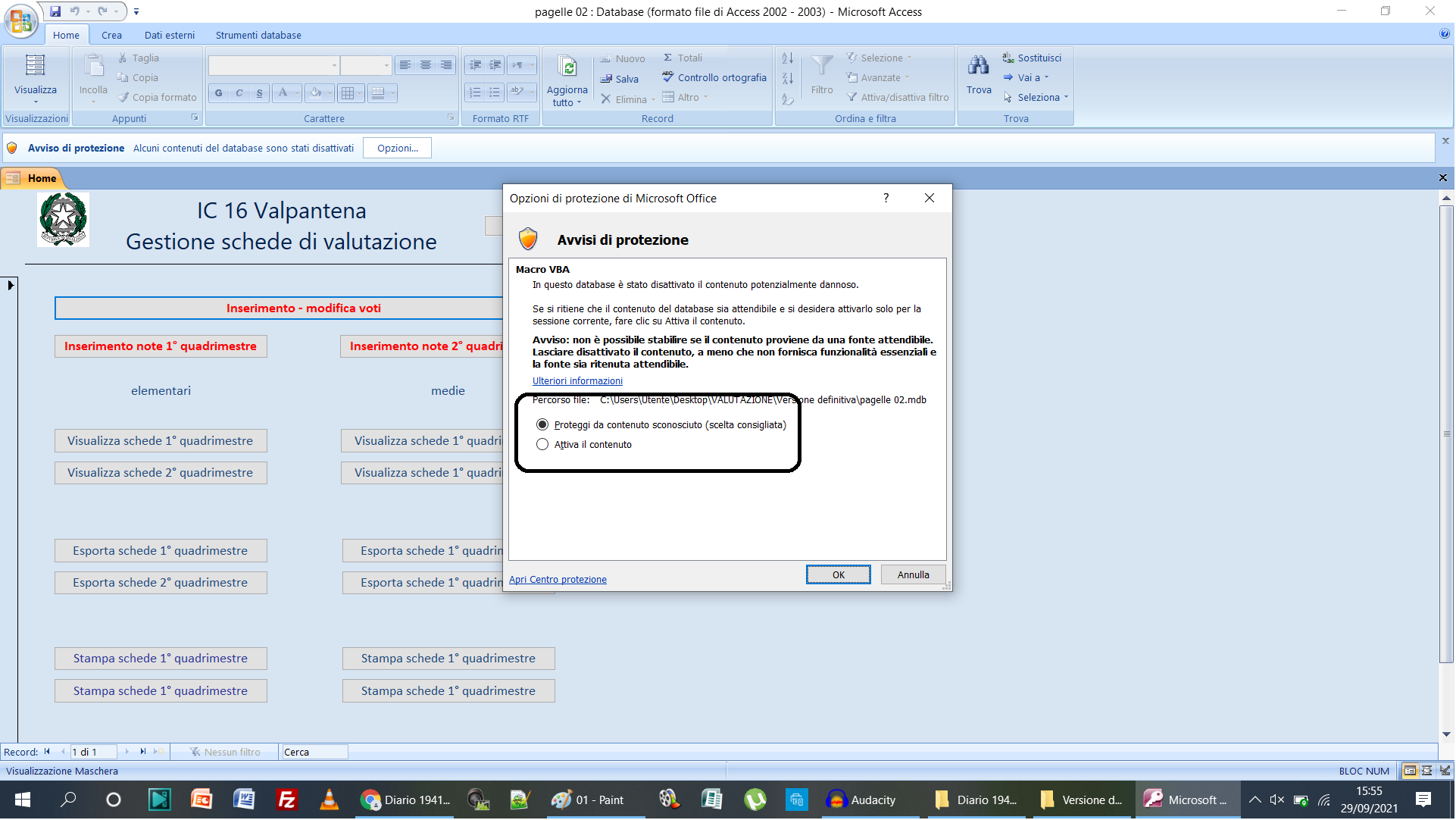Click the Opzioni... security bar button
Viewport: 1456px width, 820px height.
397,148
